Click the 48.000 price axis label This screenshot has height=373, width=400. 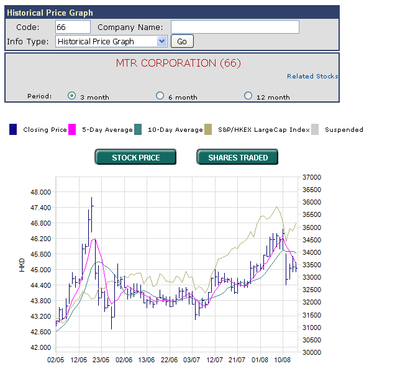pos(41,192)
